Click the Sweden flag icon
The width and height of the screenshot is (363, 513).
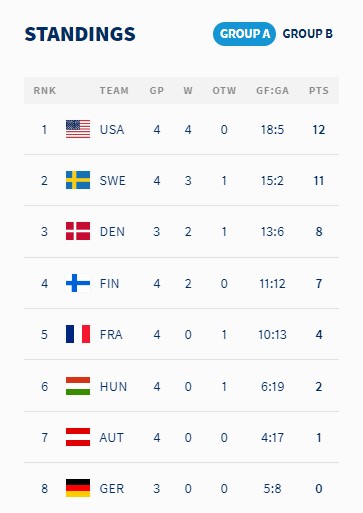(78, 180)
